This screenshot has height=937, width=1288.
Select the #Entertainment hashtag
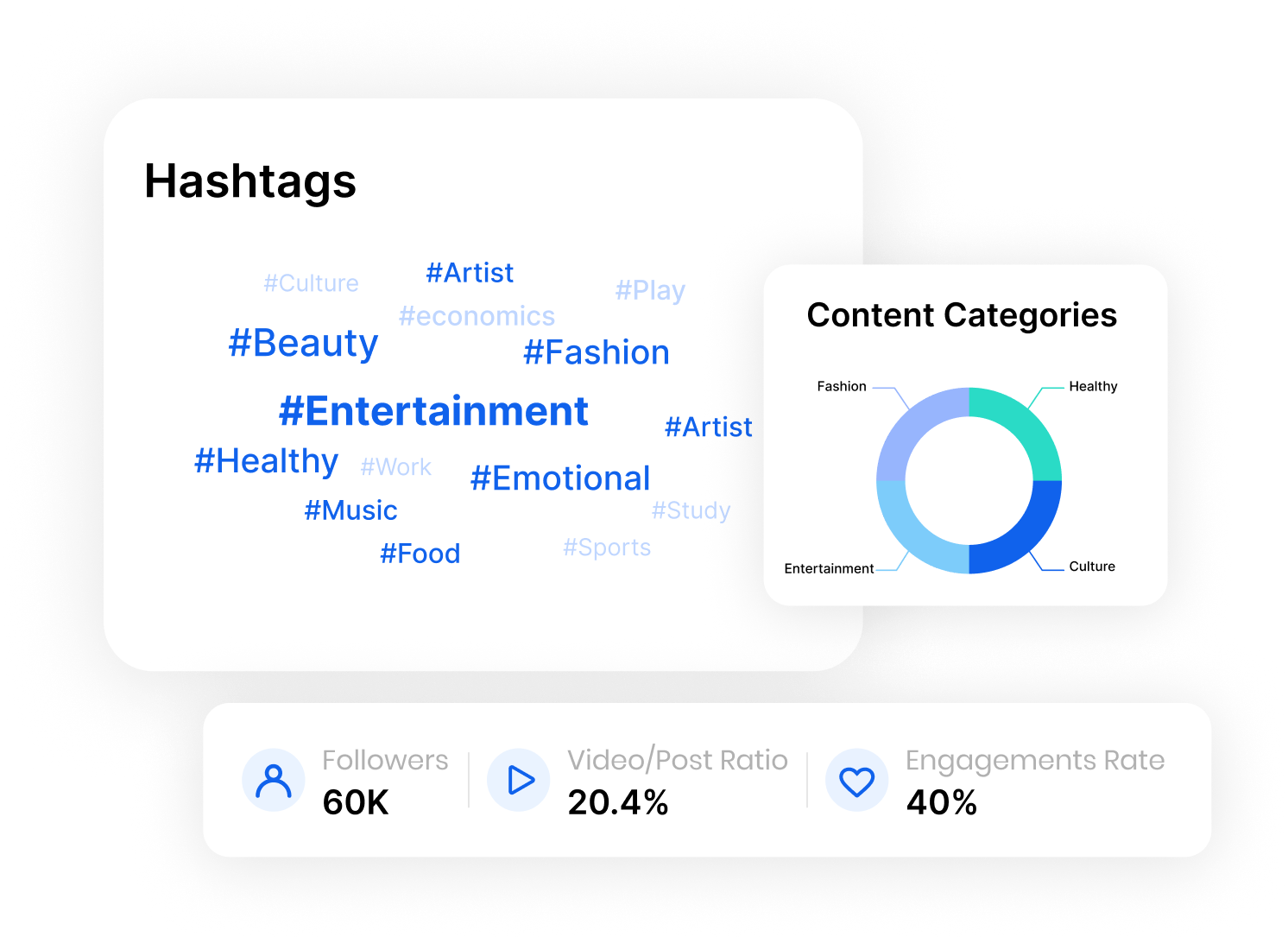[x=433, y=411]
